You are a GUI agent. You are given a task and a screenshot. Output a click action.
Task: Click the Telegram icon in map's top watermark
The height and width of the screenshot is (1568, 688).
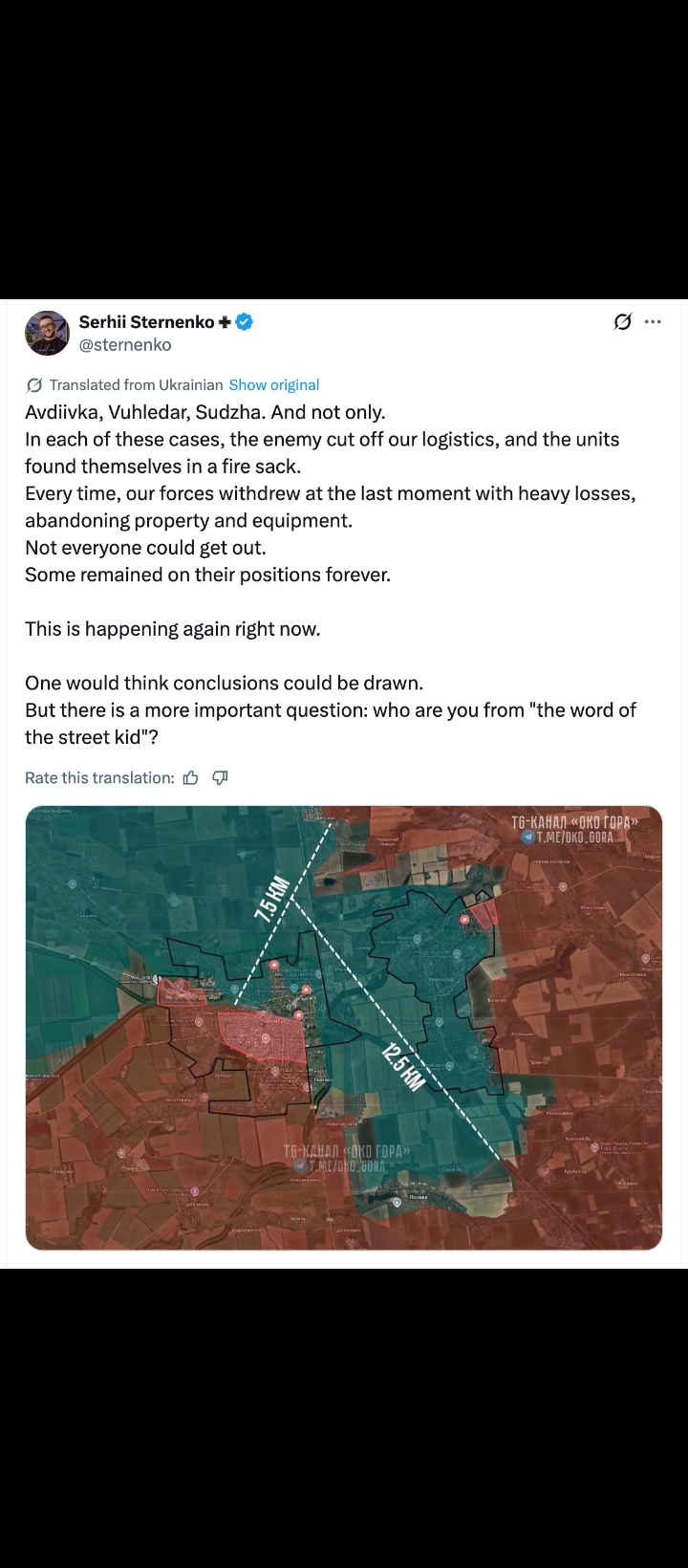pyautogui.click(x=527, y=838)
